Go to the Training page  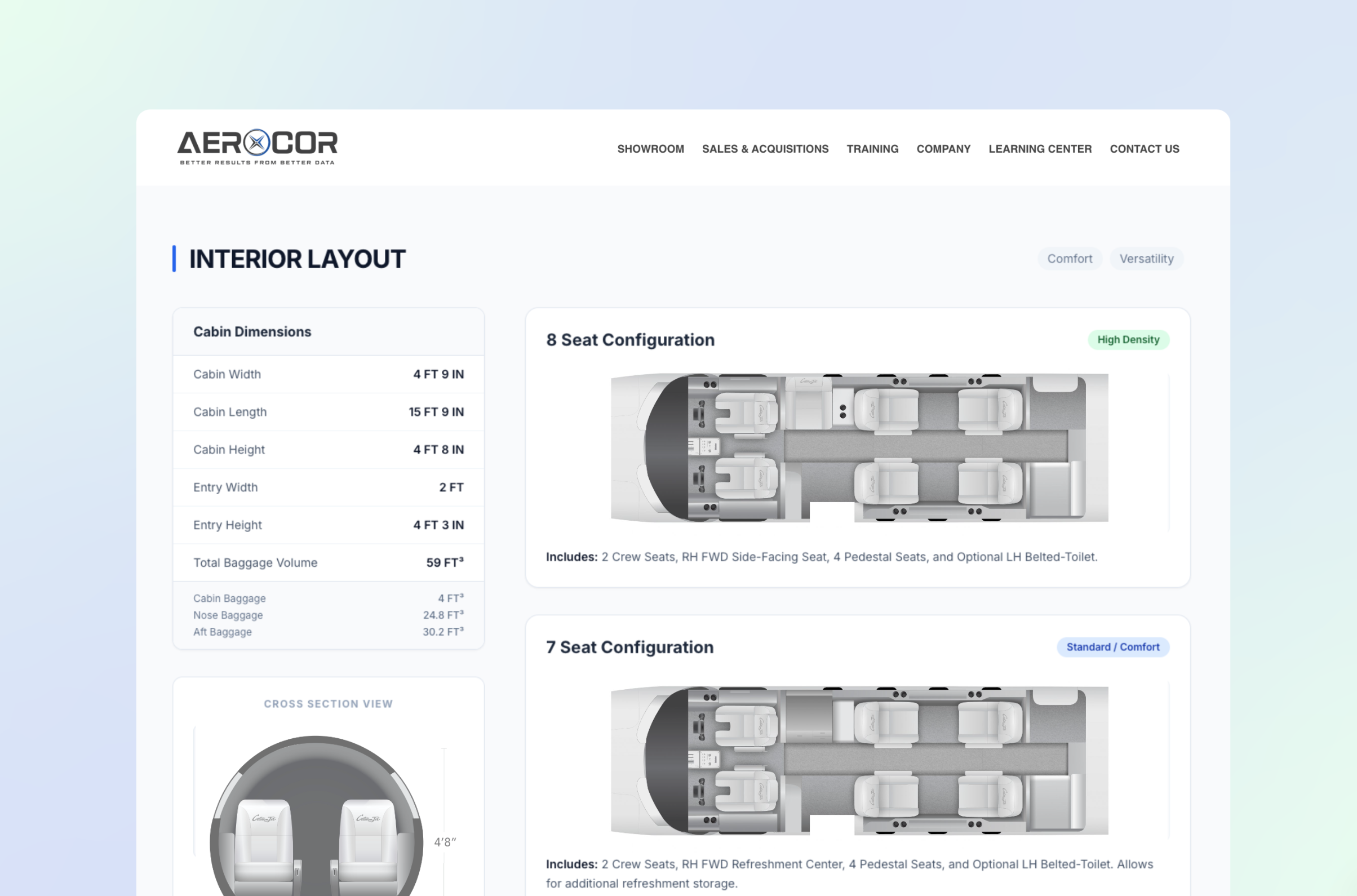pyautogui.click(x=872, y=149)
